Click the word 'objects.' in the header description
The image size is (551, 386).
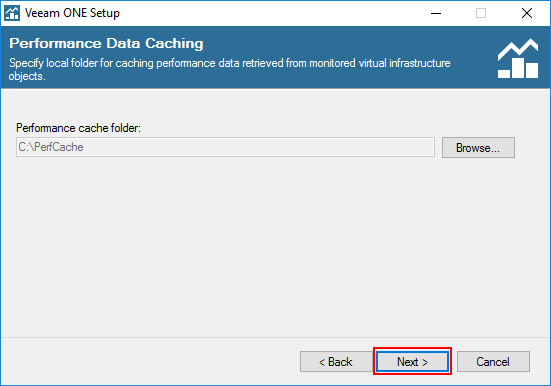(x=27, y=76)
